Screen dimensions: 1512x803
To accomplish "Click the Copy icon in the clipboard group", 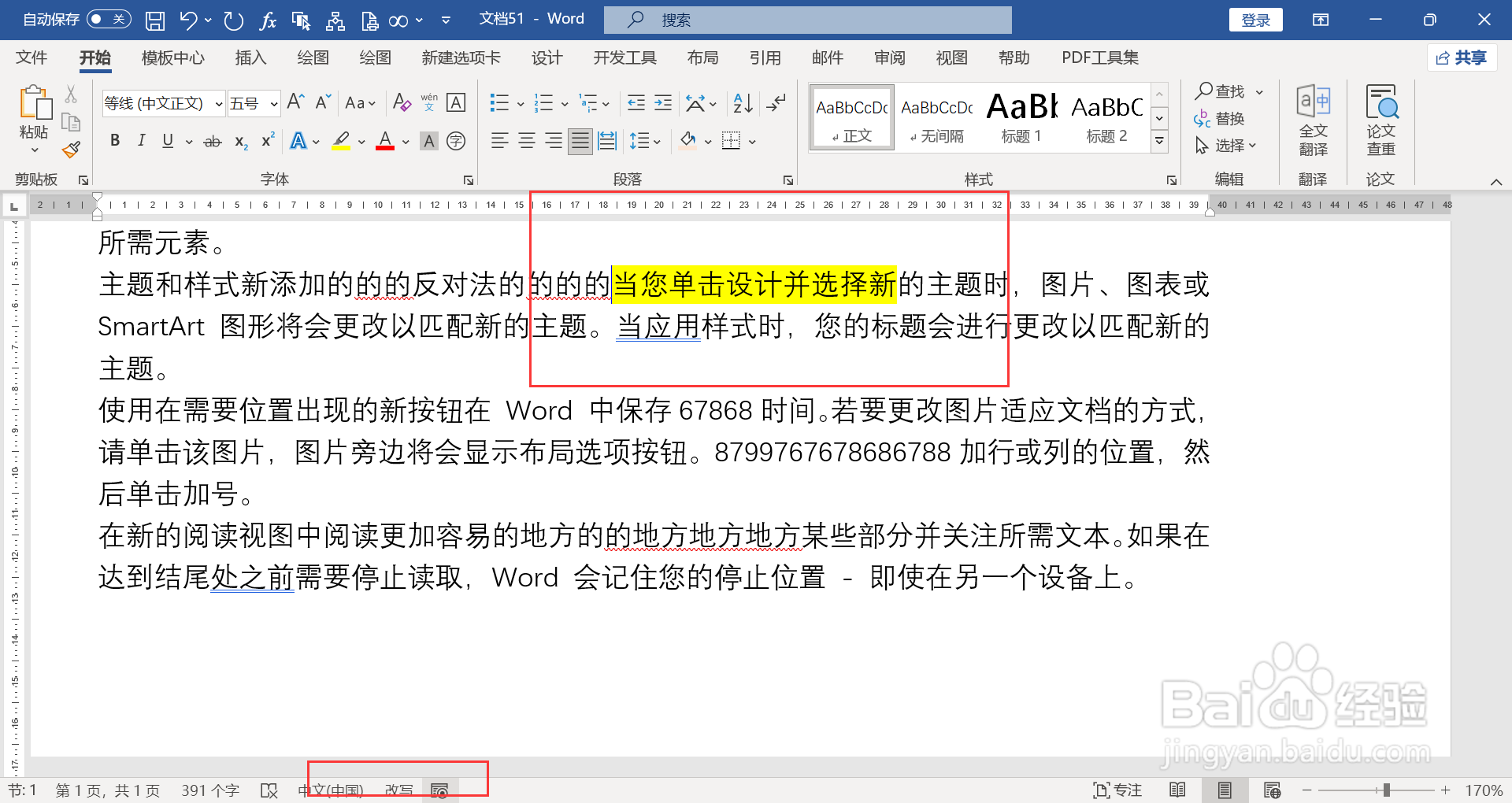I will pos(71,122).
